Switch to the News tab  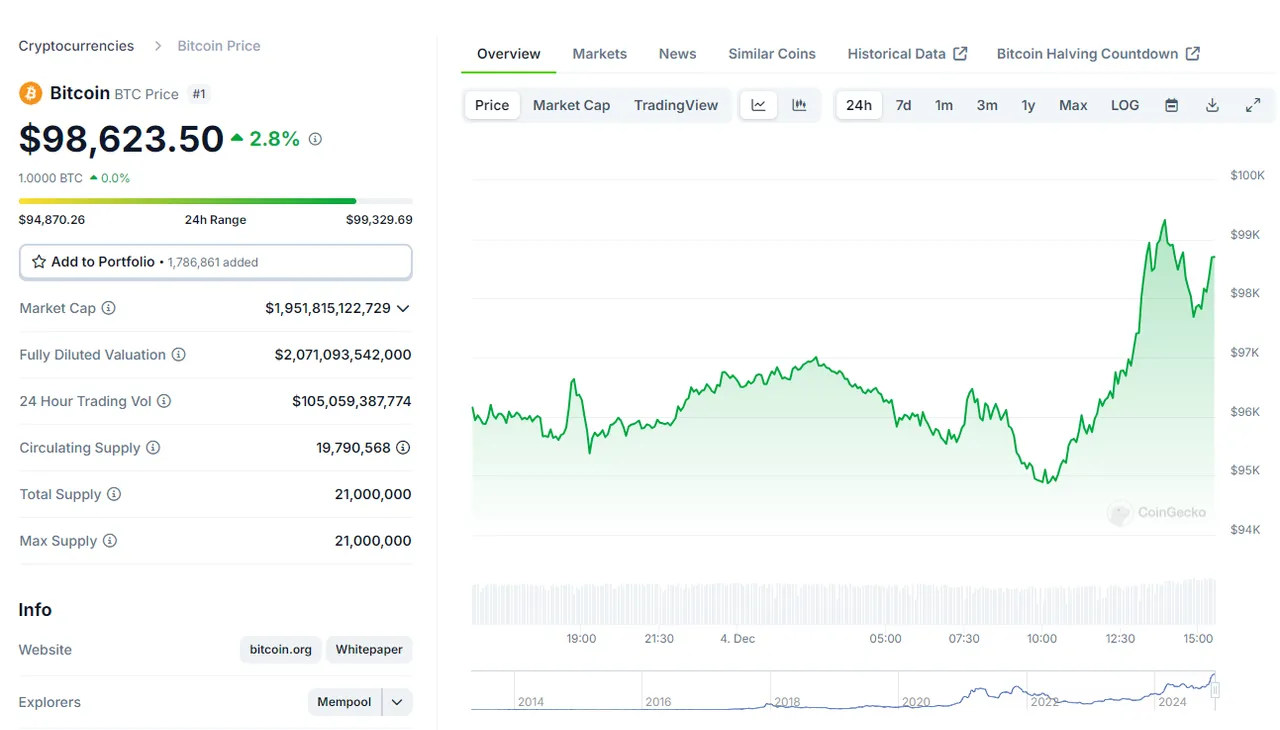677,54
